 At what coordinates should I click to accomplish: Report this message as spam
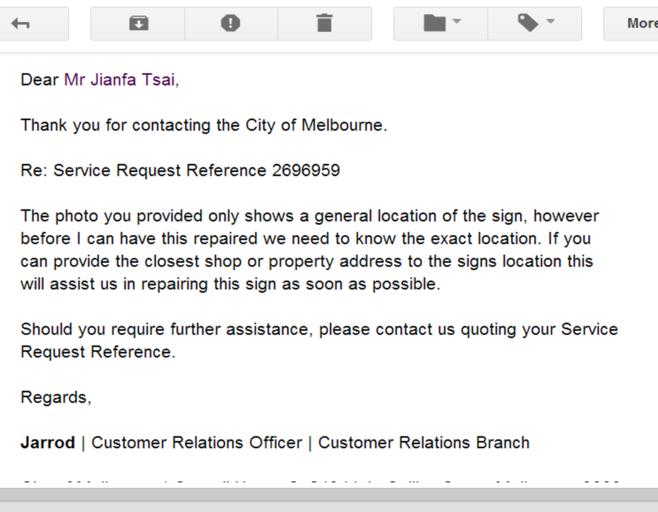pyautogui.click(x=230, y=24)
